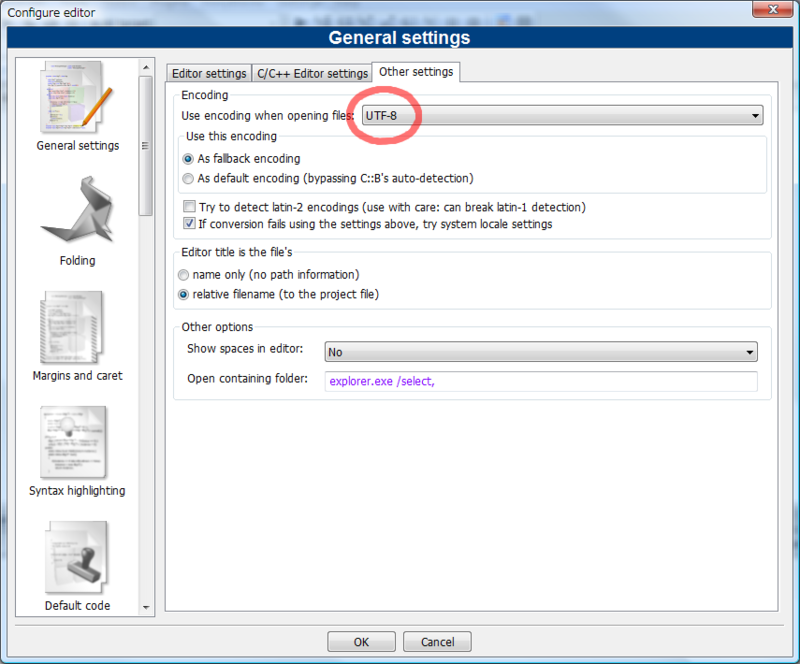The height and width of the screenshot is (664, 800).
Task: Click the sidebar scroll up arrow
Action: click(146, 67)
